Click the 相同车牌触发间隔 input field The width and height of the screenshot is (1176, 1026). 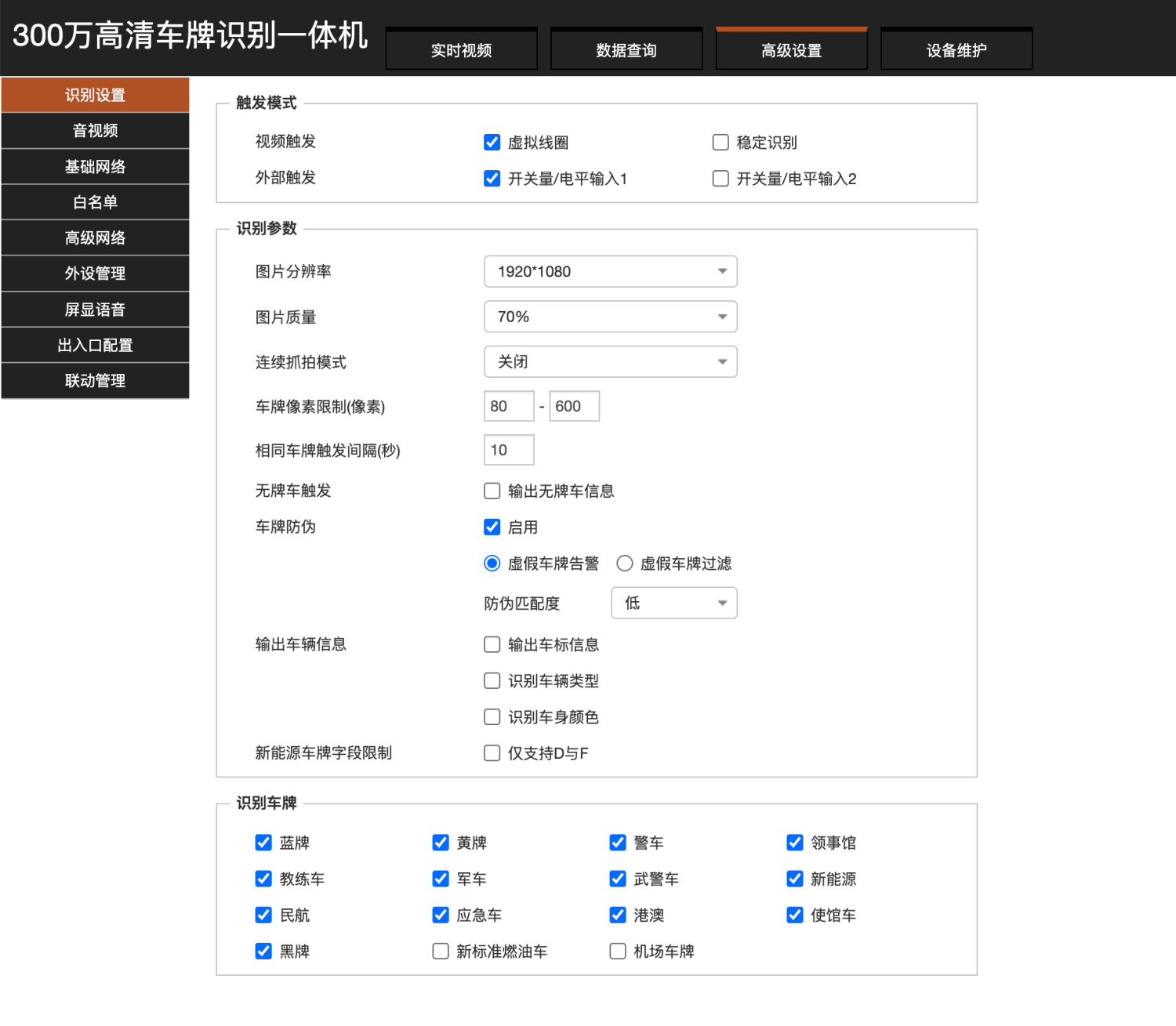(509, 450)
